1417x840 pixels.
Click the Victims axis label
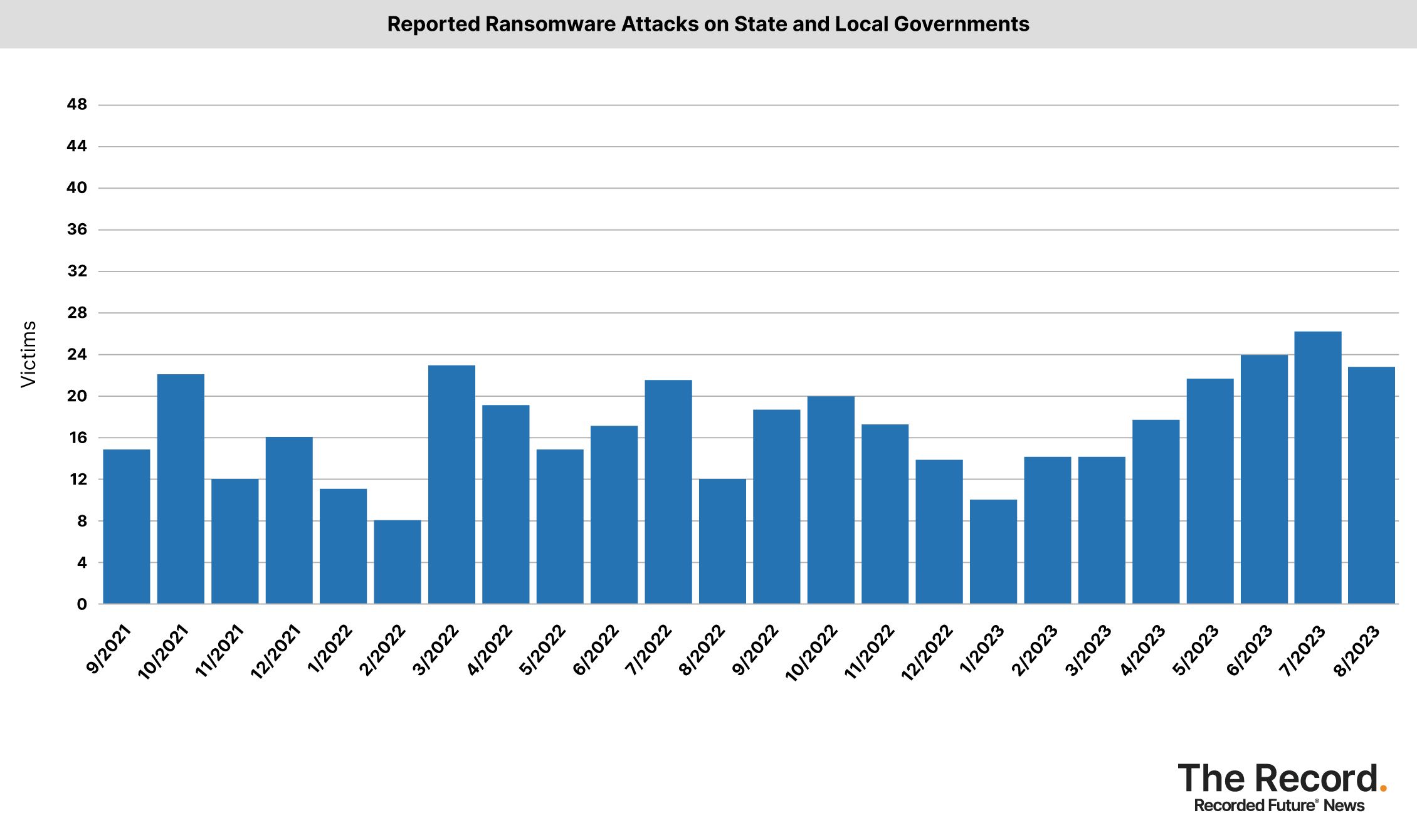click(29, 354)
